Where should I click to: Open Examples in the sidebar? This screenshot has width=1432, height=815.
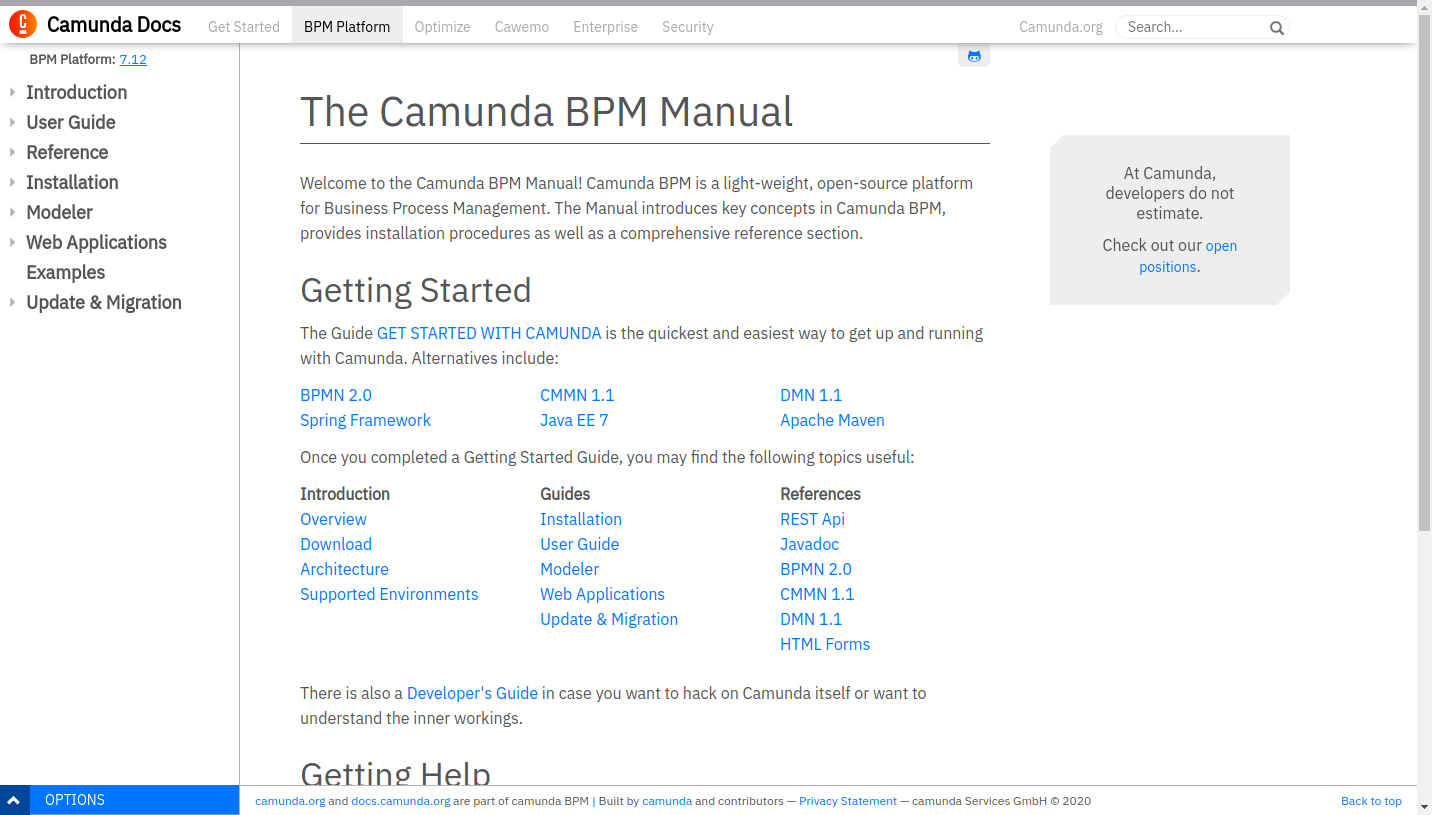(x=65, y=272)
